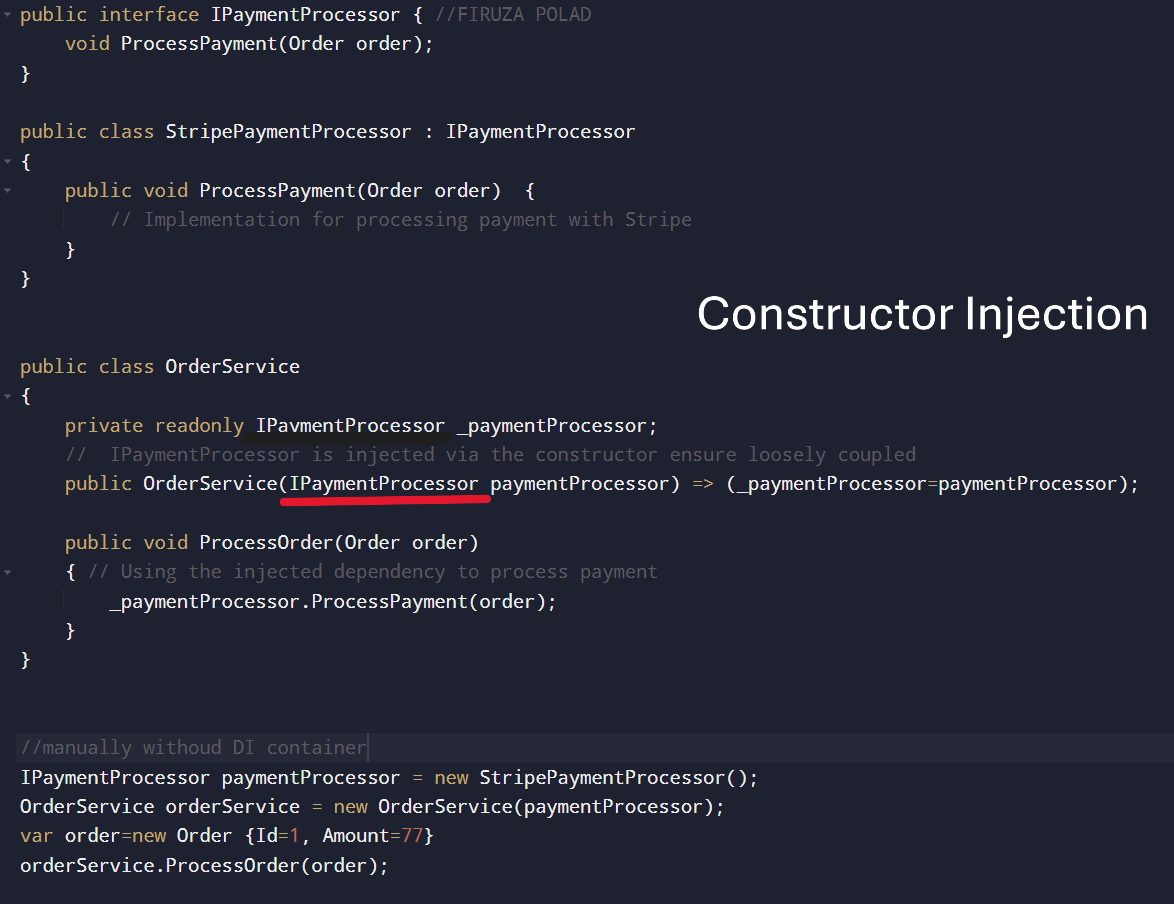
Task: Click the injected via the constructor comment line
Action: click(x=490, y=455)
